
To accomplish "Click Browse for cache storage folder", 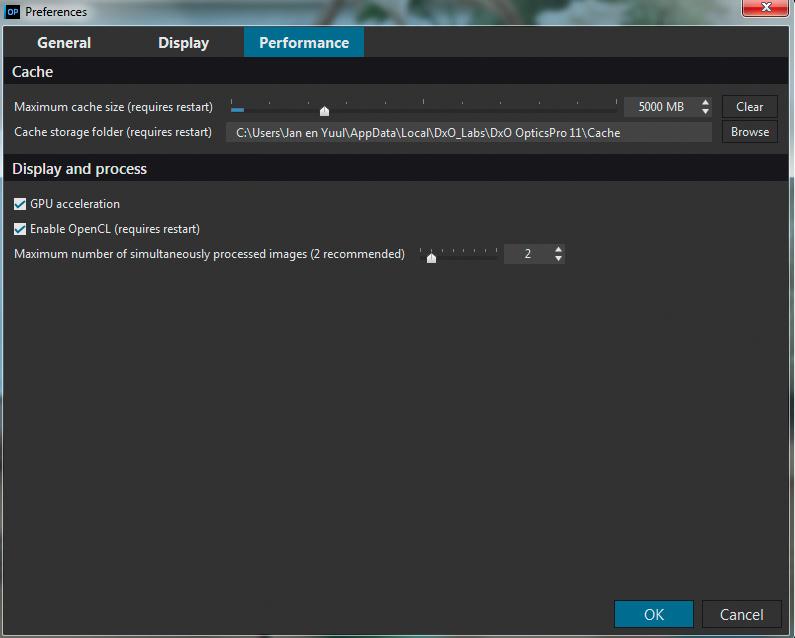I will 749,132.
